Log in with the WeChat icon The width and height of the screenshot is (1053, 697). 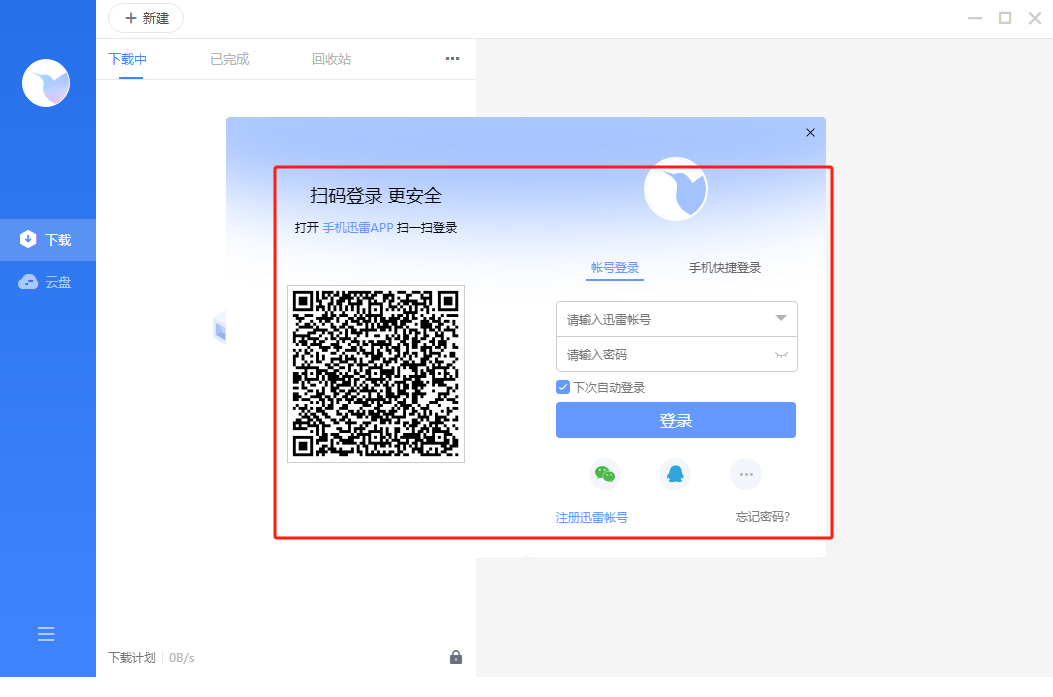click(x=605, y=474)
